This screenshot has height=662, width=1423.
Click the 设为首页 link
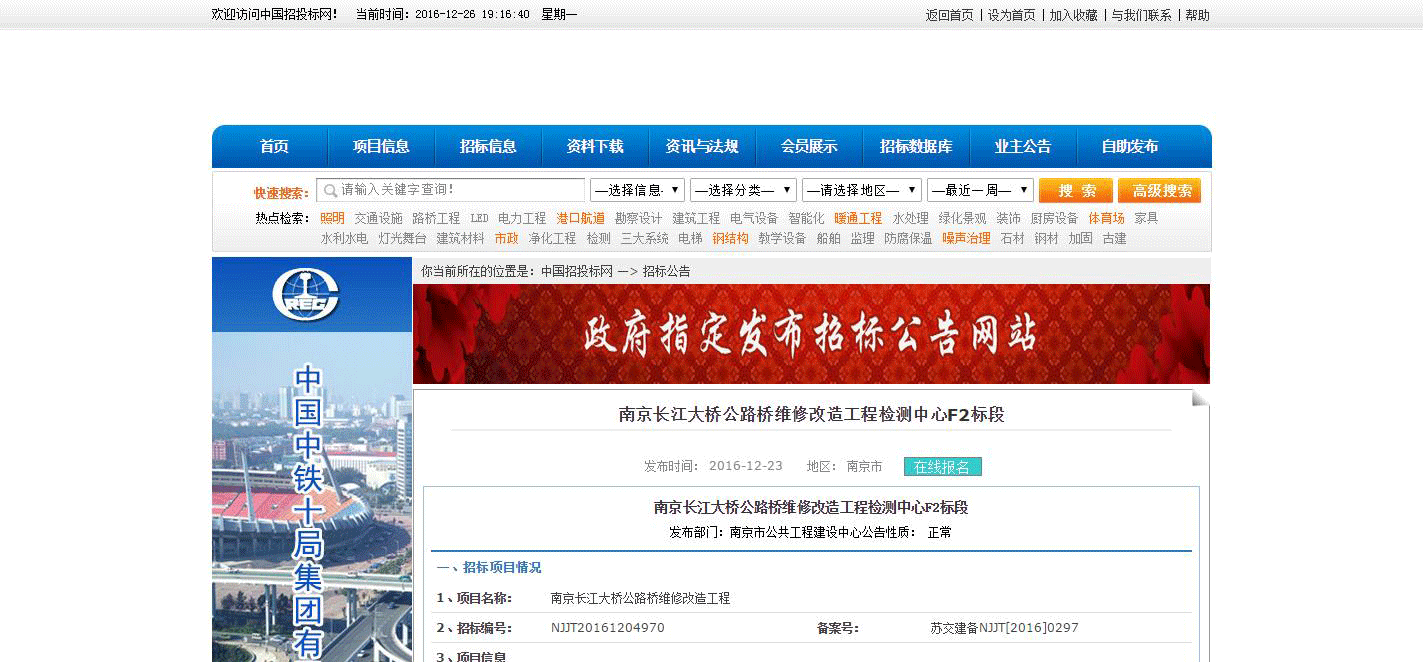pyautogui.click(x=1012, y=15)
